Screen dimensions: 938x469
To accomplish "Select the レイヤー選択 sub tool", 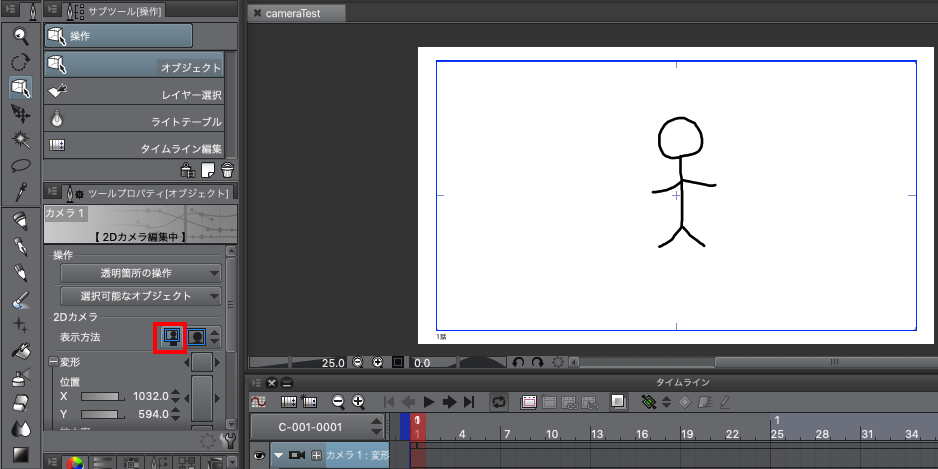I will (x=134, y=91).
